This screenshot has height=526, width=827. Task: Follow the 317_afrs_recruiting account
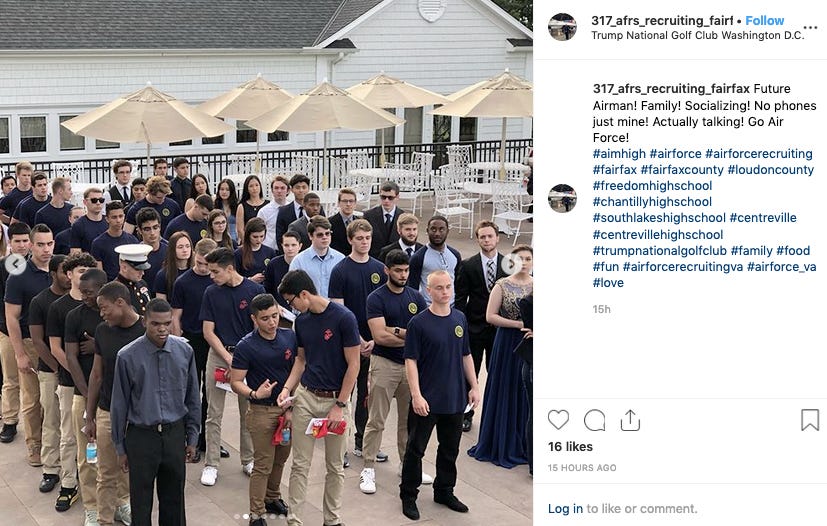[x=764, y=21]
